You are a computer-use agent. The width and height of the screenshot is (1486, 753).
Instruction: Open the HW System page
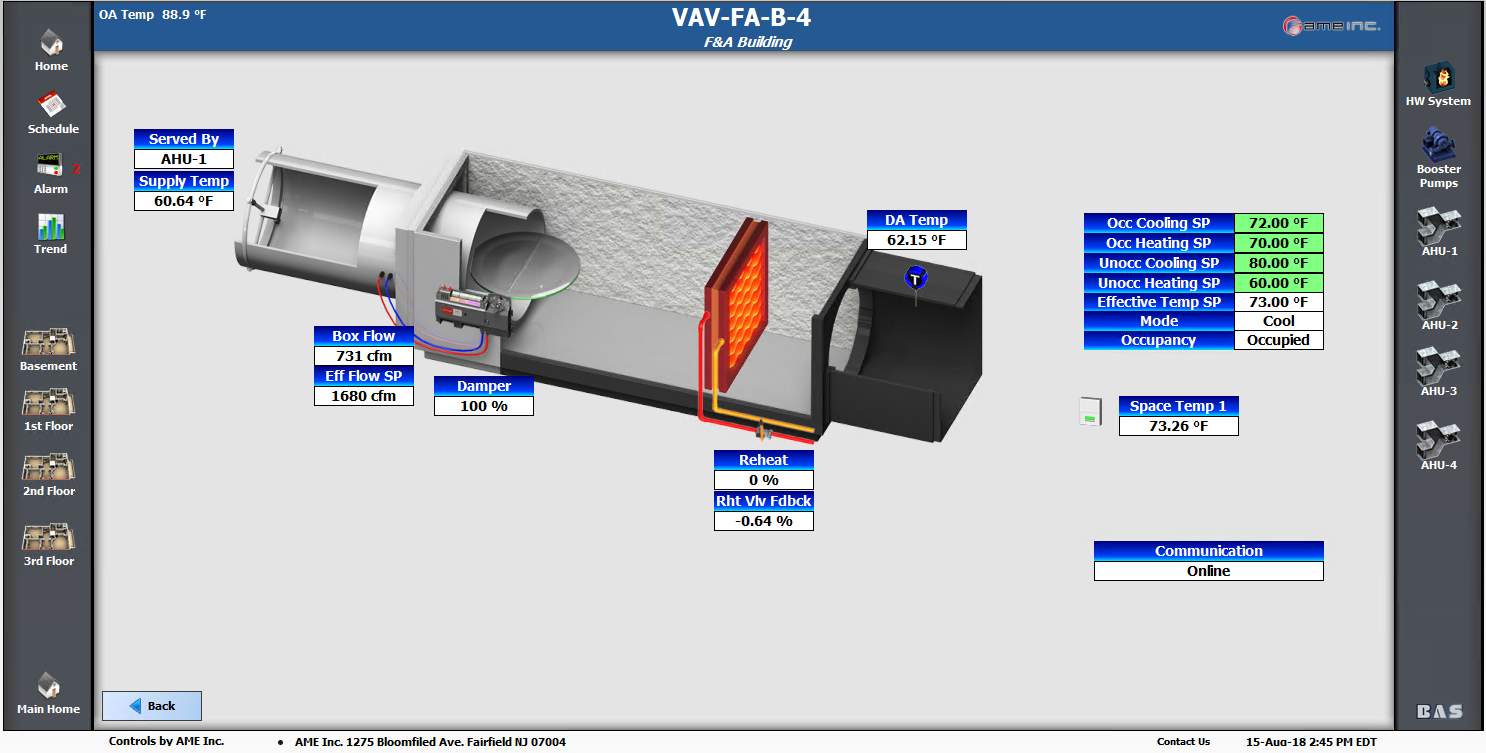coord(1438,78)
